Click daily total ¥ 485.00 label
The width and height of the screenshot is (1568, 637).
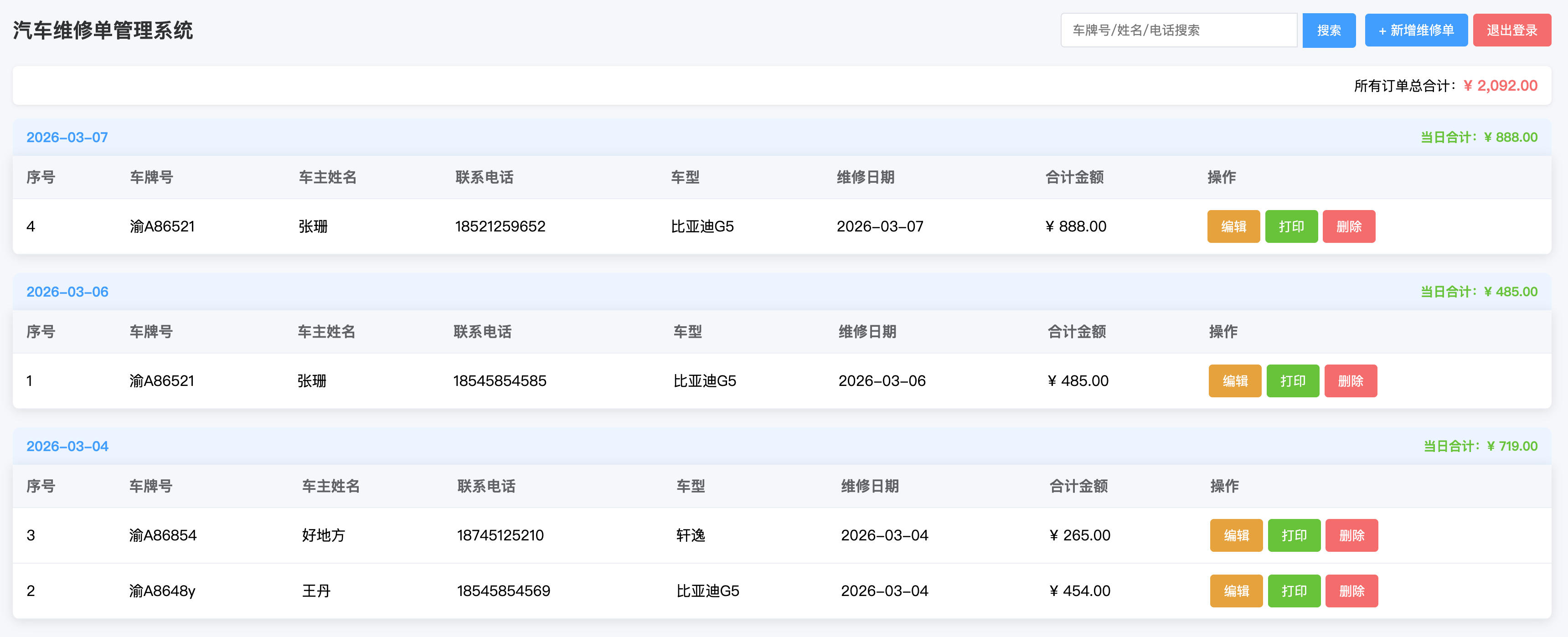[x=1479, y=292]
